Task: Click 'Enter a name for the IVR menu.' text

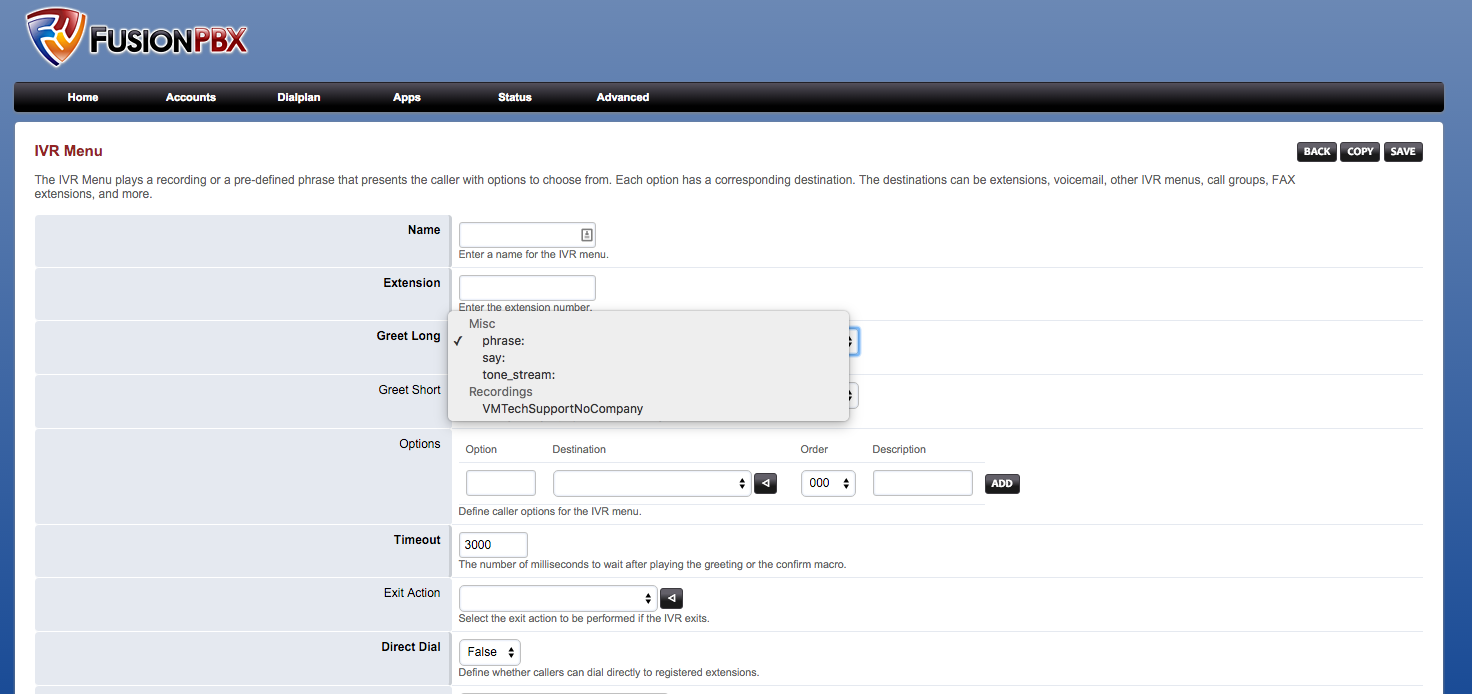Action: (534, 254)
